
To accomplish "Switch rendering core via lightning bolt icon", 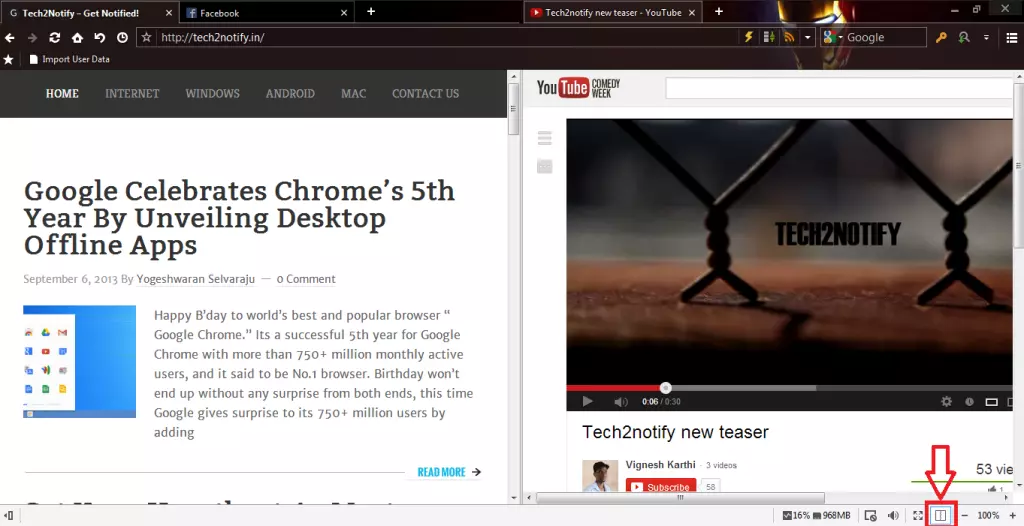I will [x=749, y=37].
